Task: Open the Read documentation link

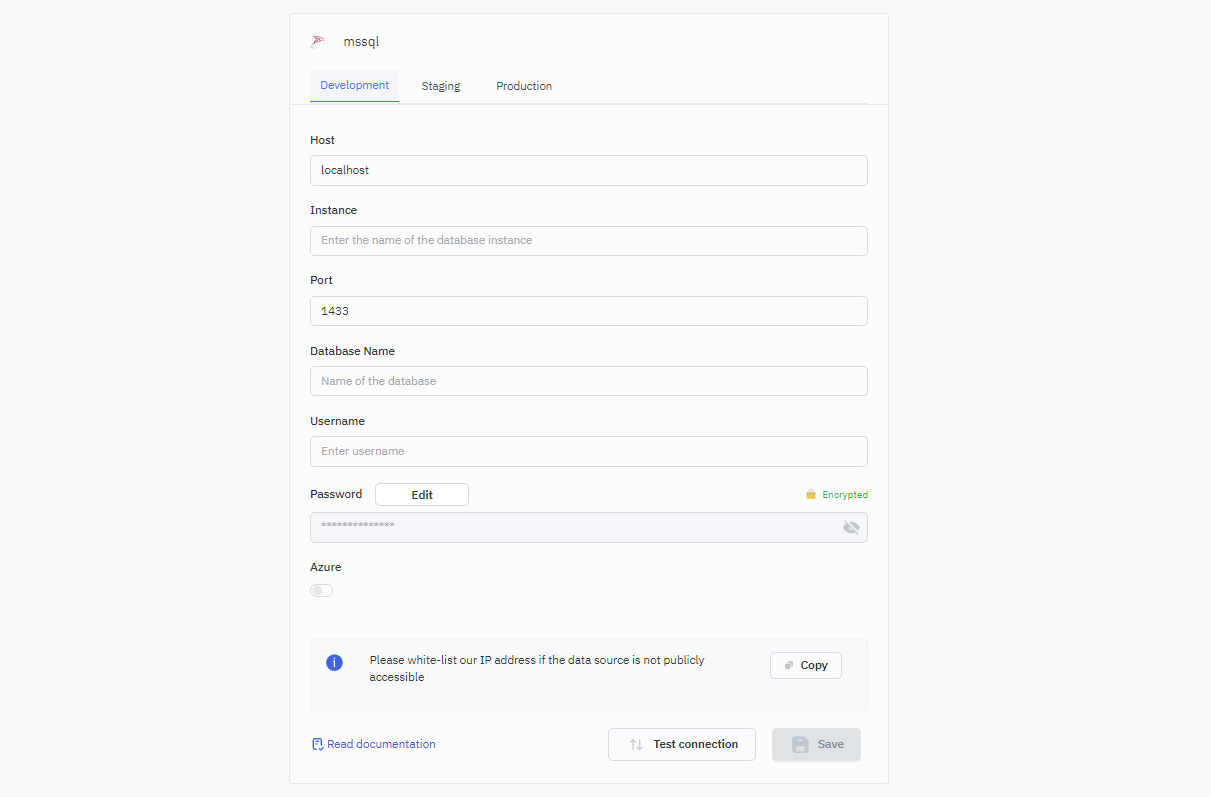Action: click(x=381, y=744)
